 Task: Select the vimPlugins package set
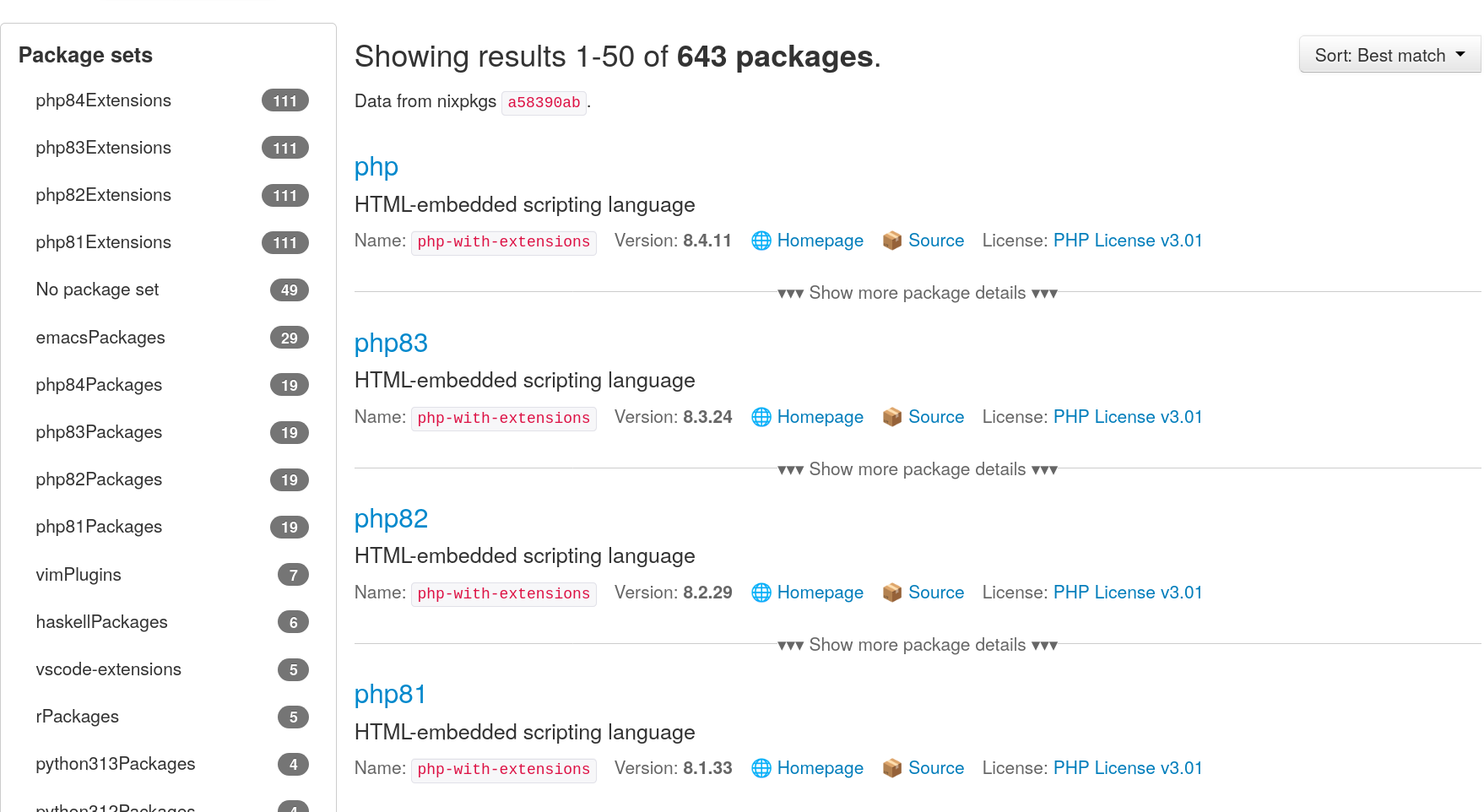pos(79,575)
